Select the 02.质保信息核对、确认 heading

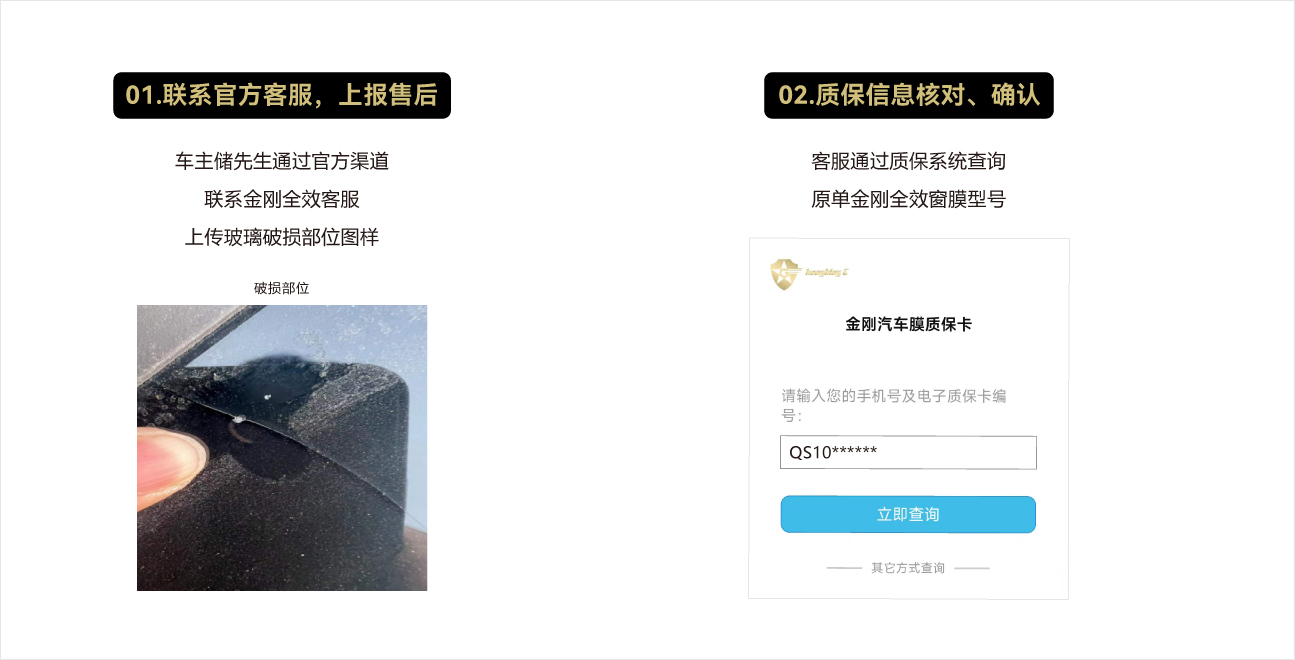point(909,95)
